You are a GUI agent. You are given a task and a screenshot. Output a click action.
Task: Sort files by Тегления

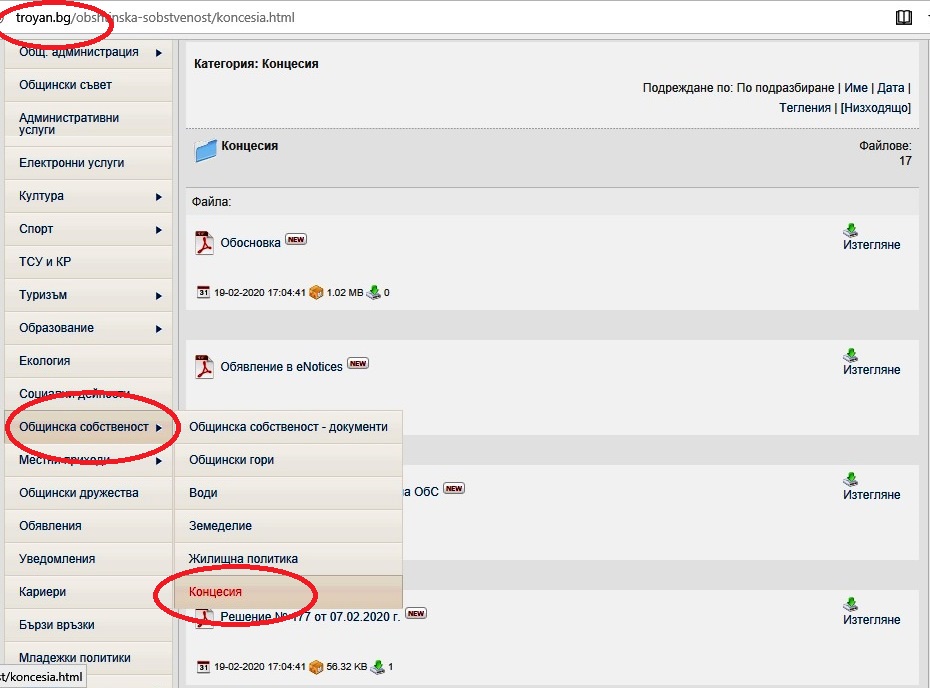click(805, 108)
